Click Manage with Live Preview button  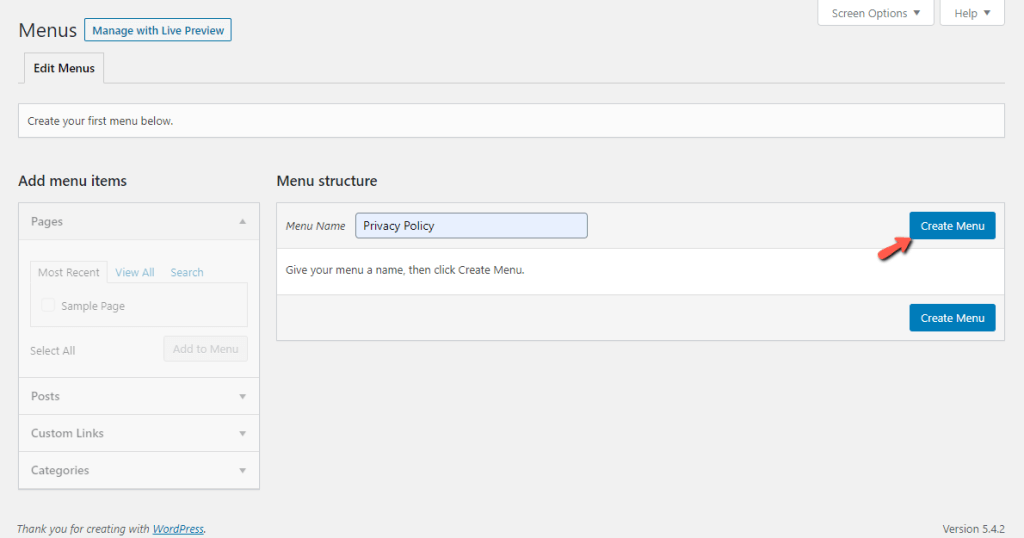click(x=157, y=30)
